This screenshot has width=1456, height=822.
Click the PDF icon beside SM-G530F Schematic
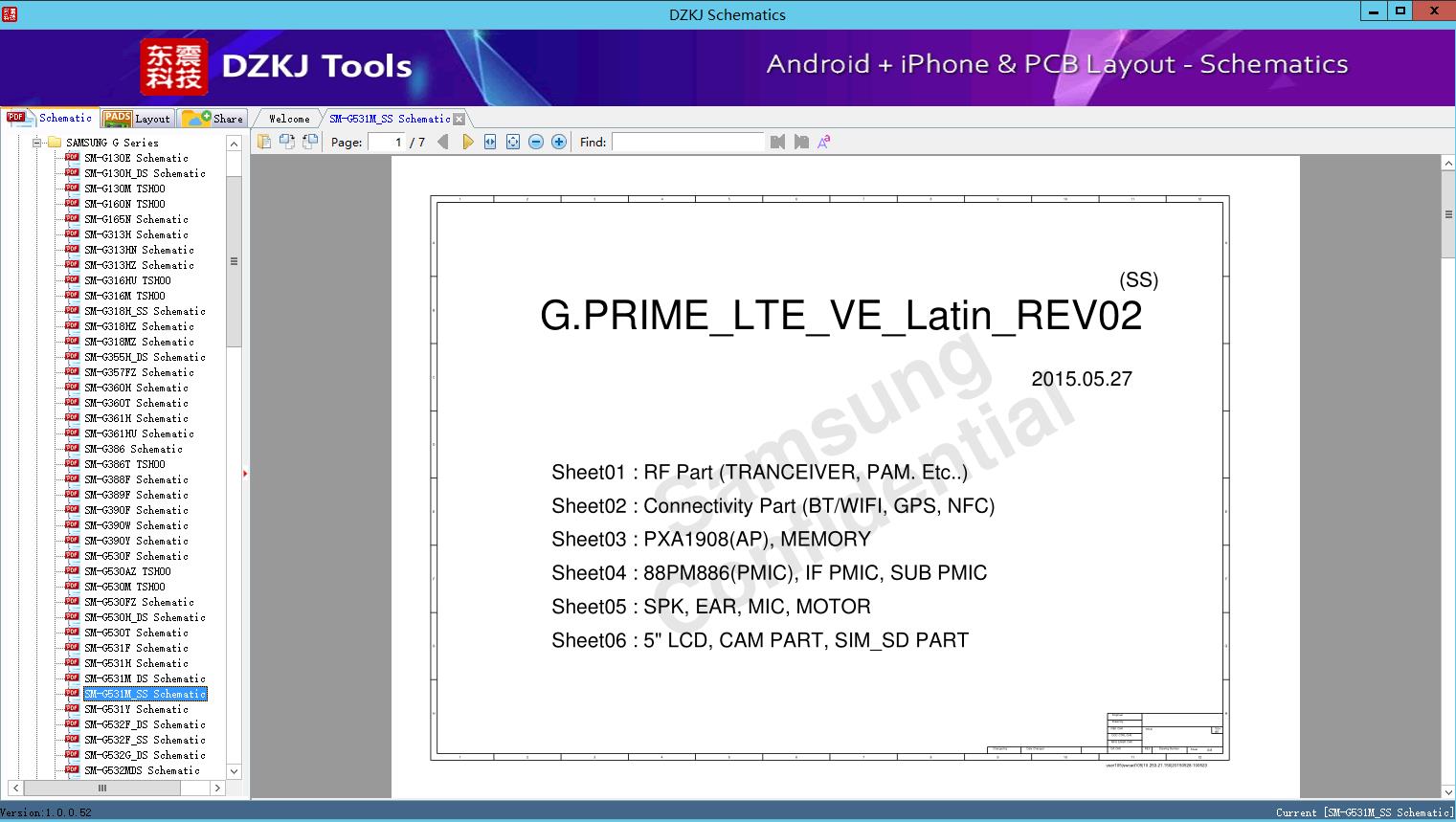pyautogui.click(x=72, y=556)
